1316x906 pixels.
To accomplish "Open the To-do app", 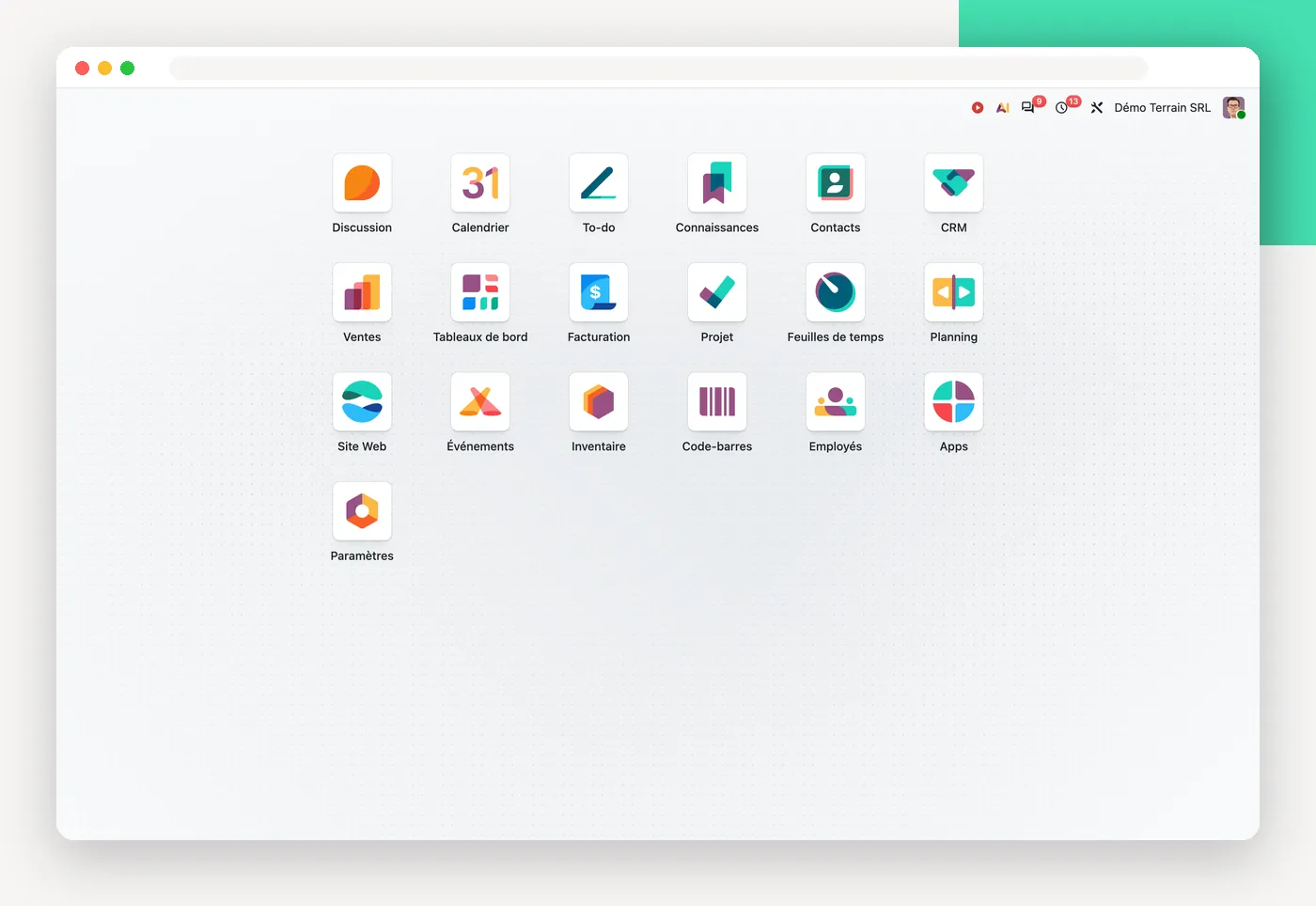I will pos(599,183).
